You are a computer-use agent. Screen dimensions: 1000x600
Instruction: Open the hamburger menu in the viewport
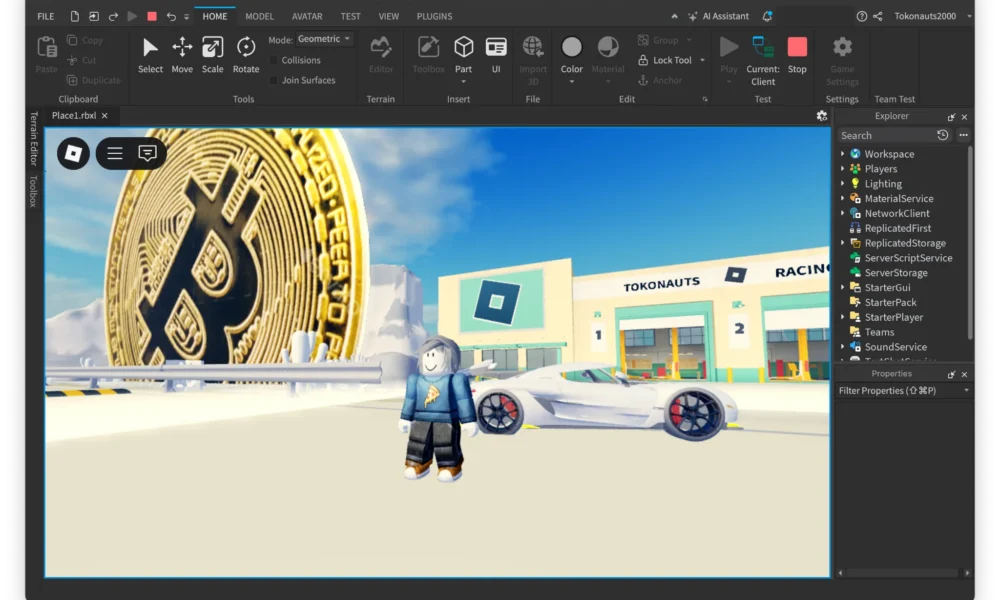tap(115, 153)
